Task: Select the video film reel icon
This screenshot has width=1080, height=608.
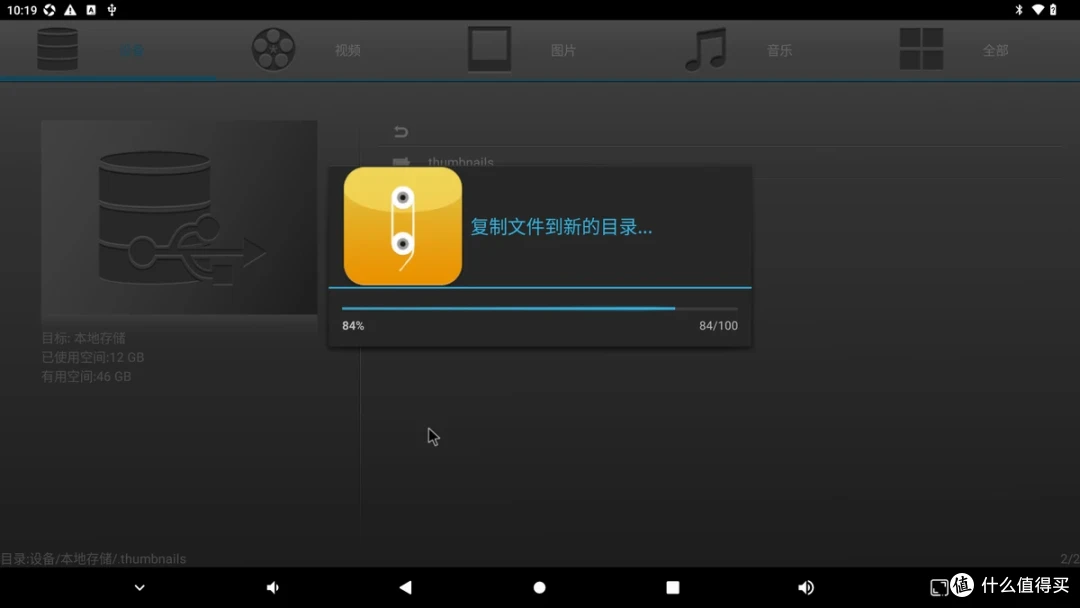Action: tap(273, 49)
